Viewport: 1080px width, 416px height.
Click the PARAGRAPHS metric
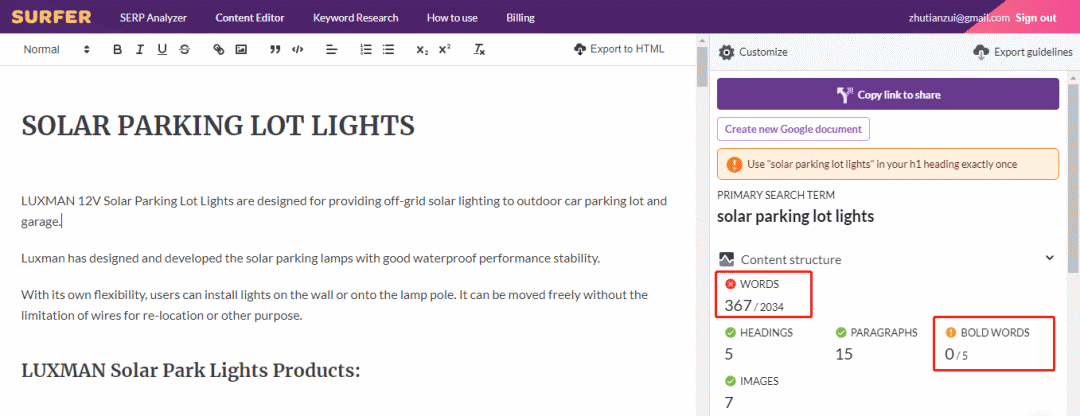click(x=876, y=344)
